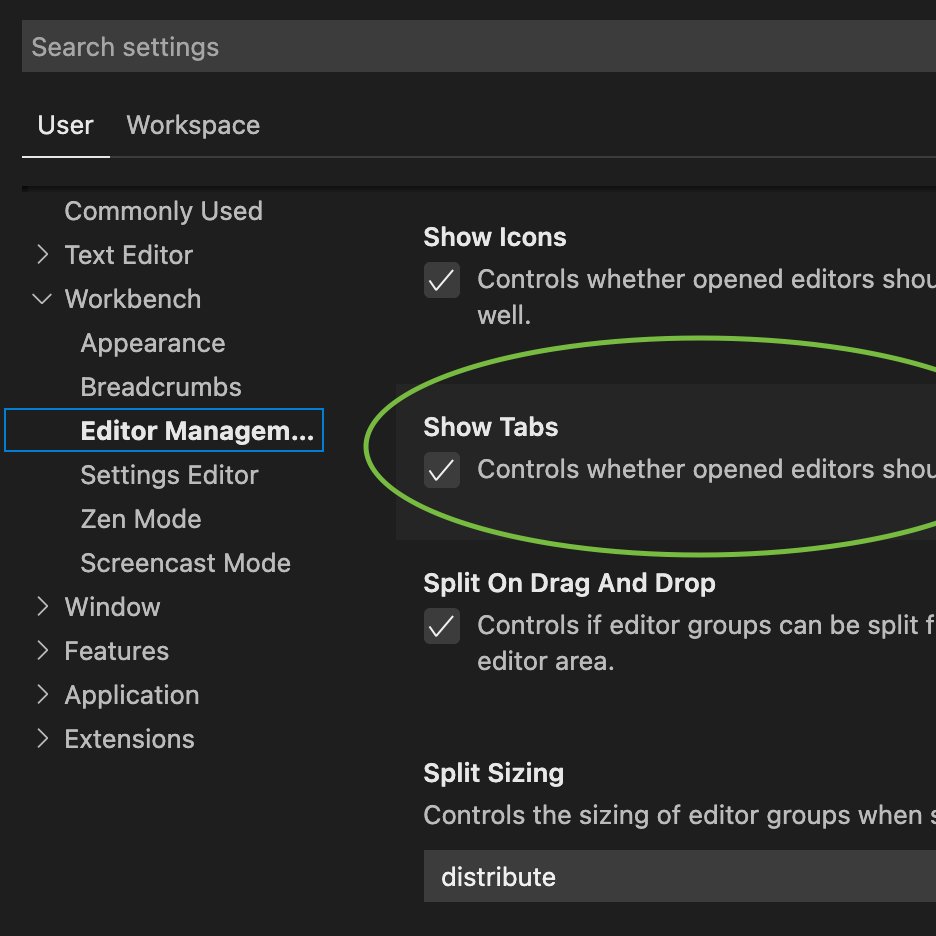This screenshot has width=936, height=936.
Task: Toggle Split On Drag And Drop checkbox
Action: coord(442,626)
